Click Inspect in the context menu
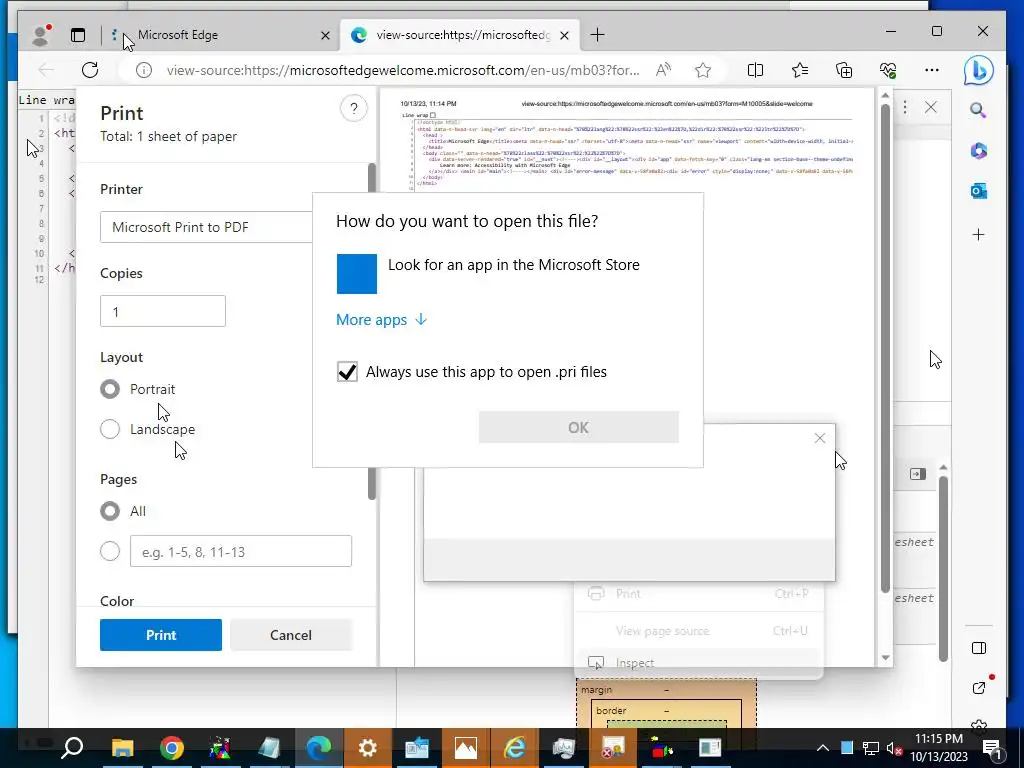The height and width of the screenshot is (768, 1024). point(699,662)
